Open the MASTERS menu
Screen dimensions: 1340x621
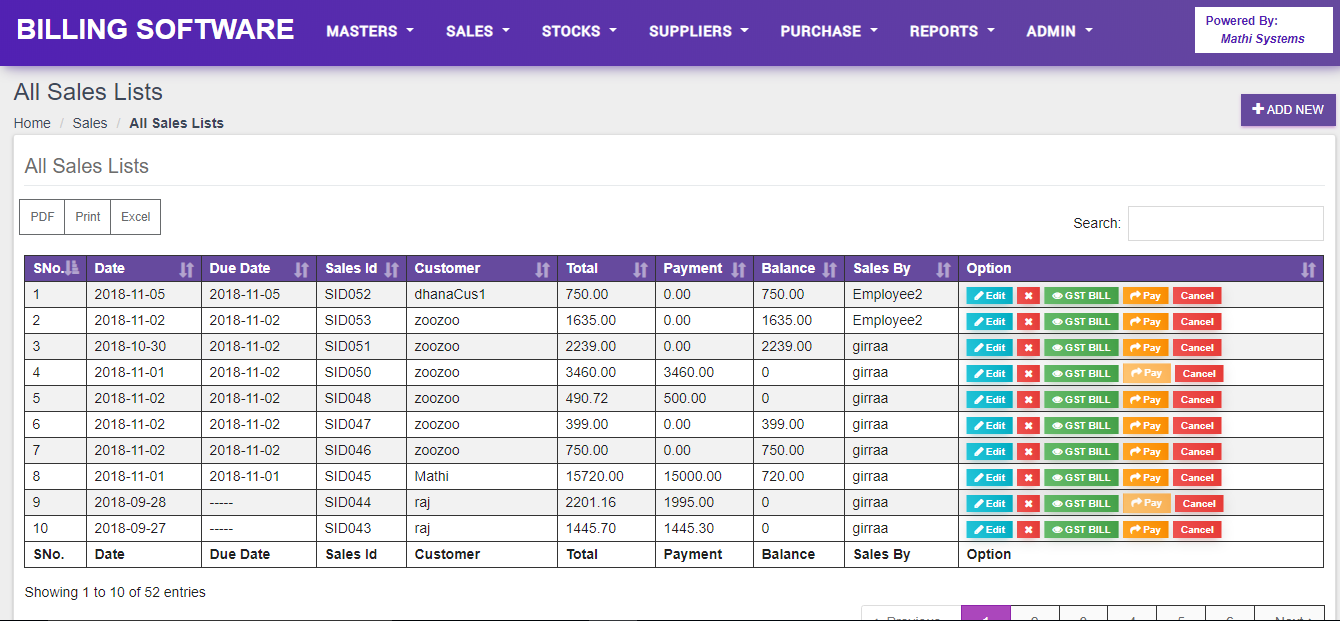[x=369, y=31]
